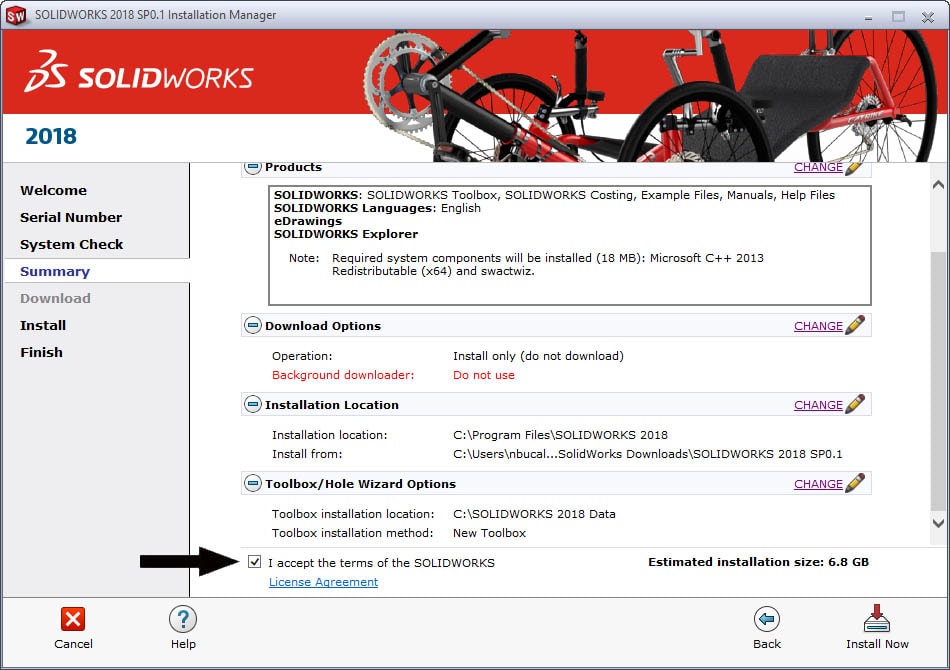Select the greyed Download step

click(55, 299)
